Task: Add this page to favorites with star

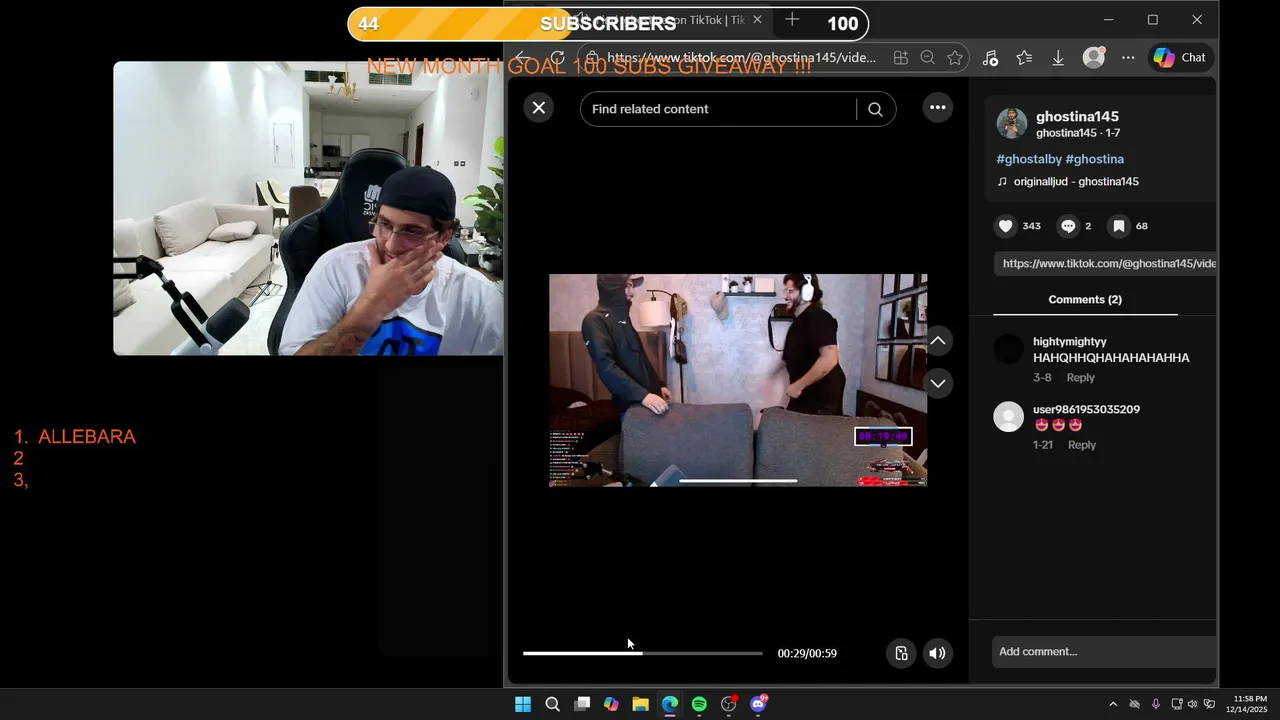Action: point(955,58)
